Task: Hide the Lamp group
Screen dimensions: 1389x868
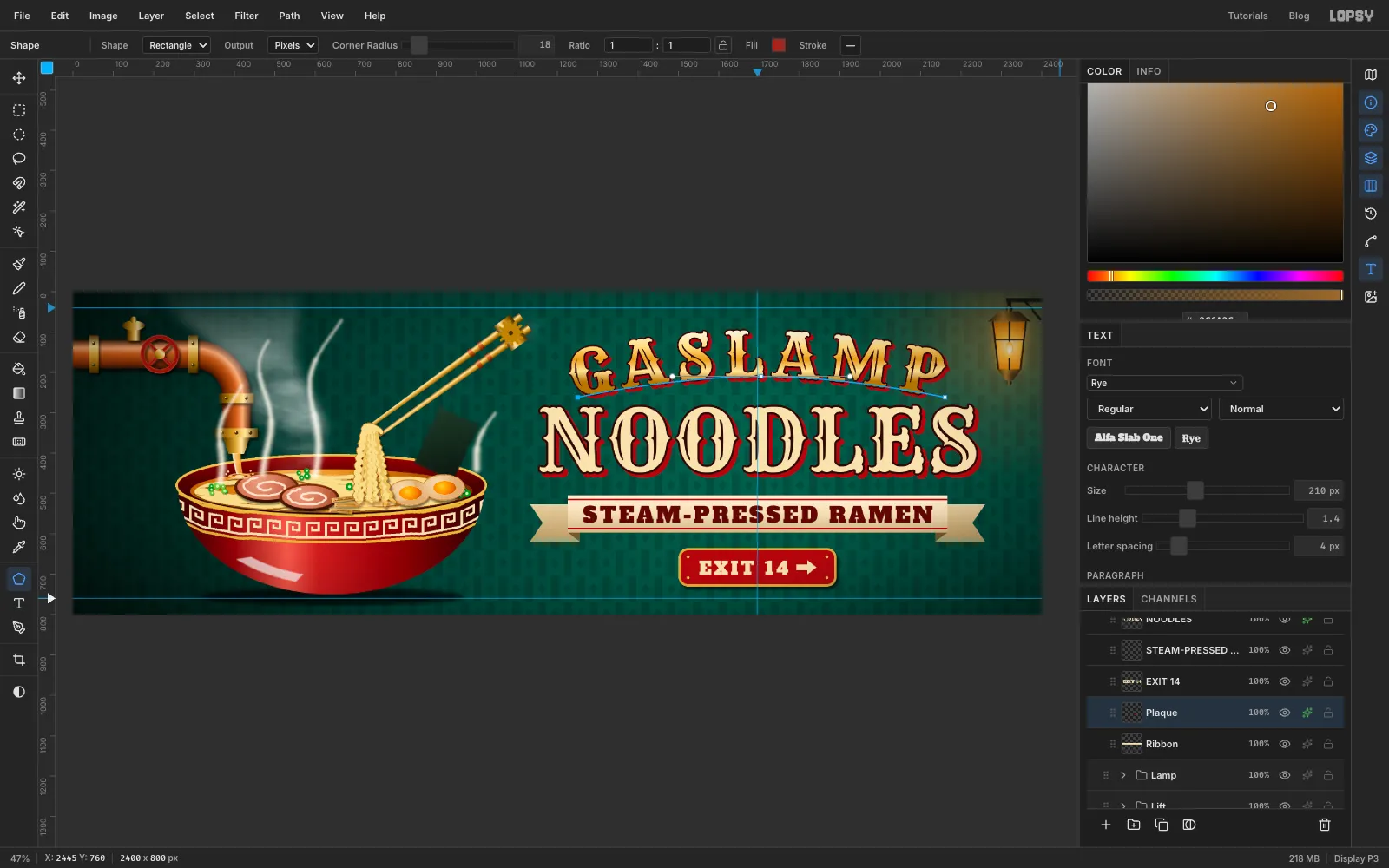Action: click(x=1285, y=775)
